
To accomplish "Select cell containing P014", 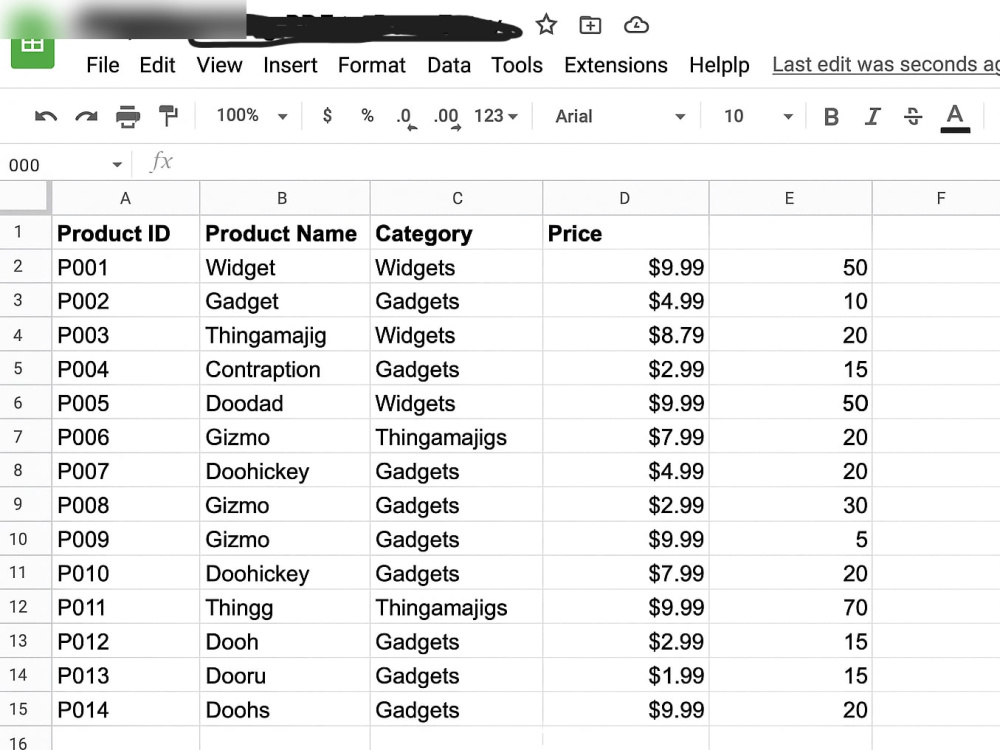I will 126,709.
